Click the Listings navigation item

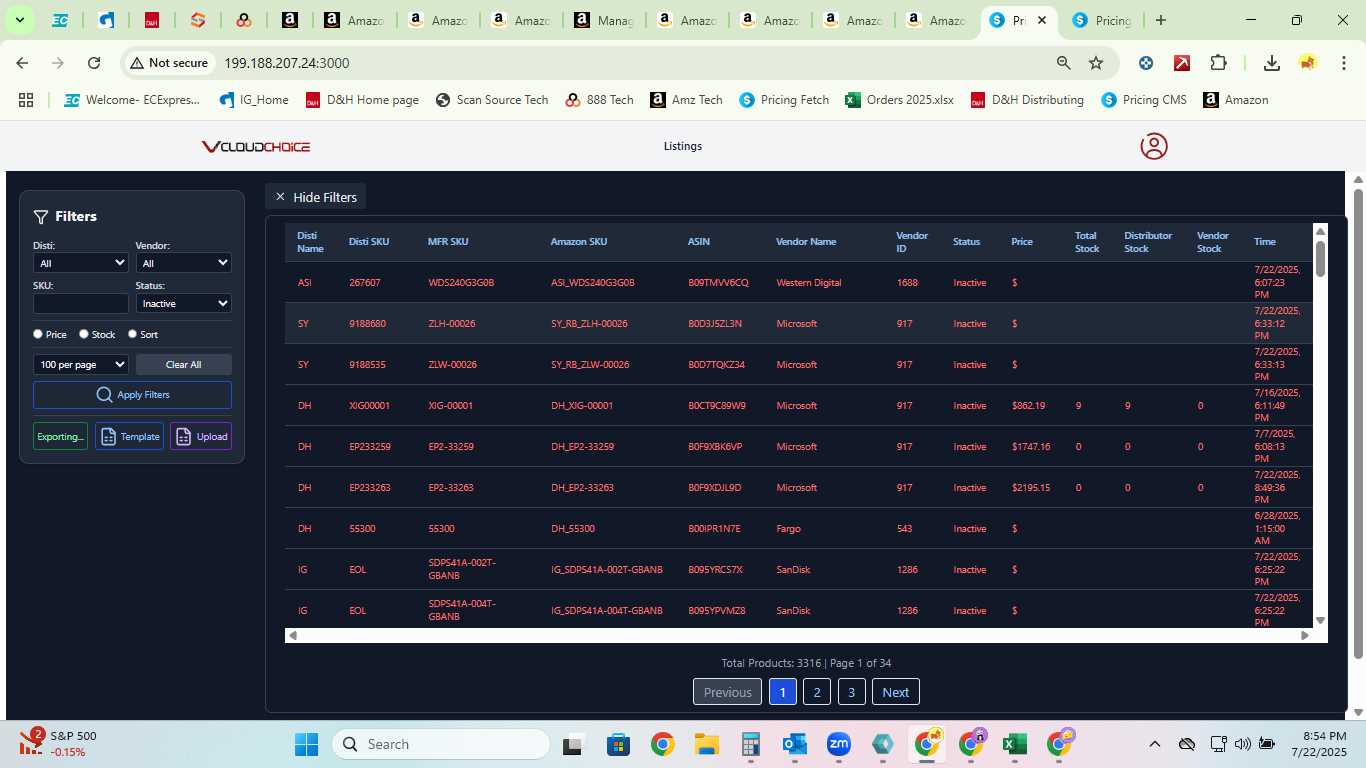coord(683,146)
